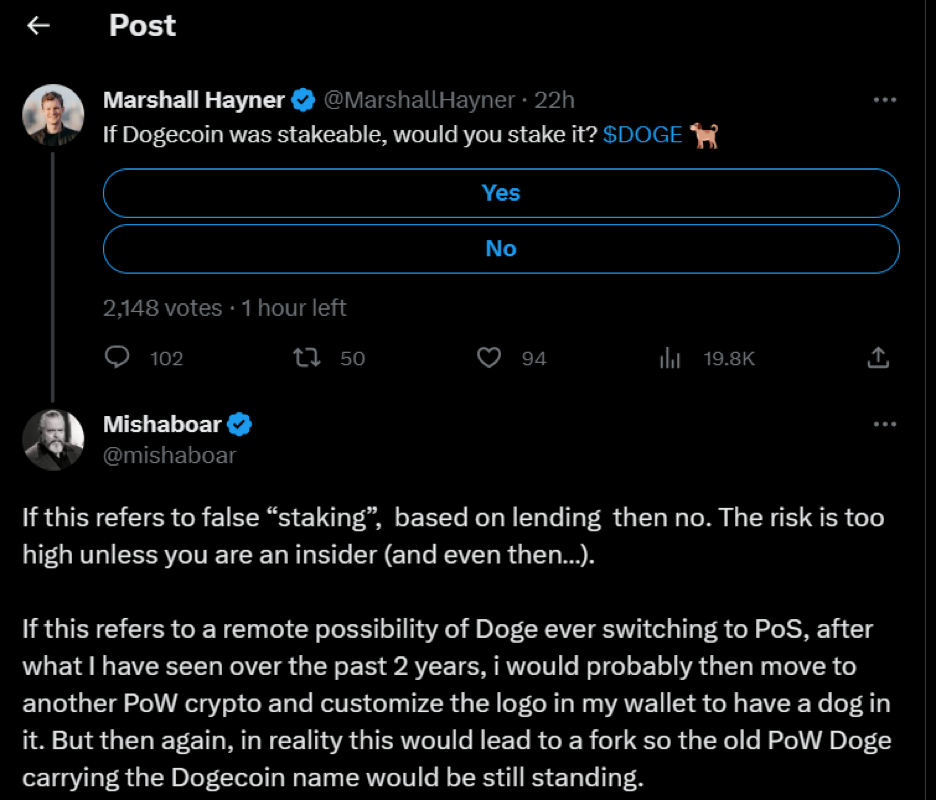View analytics showing 19.8K views
Image resolution: width=936 pixels, height=800 pixels.
coord(670,357)
